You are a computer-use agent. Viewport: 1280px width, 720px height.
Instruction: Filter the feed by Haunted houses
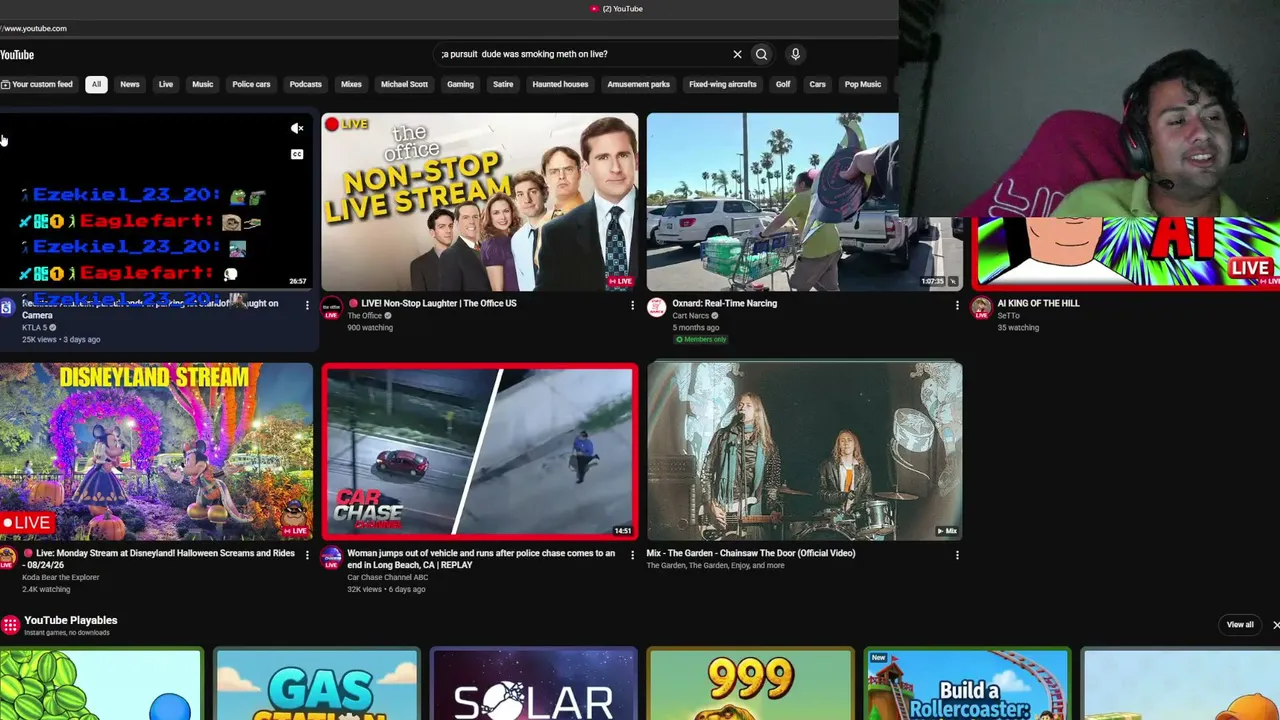tap(560, 84)
